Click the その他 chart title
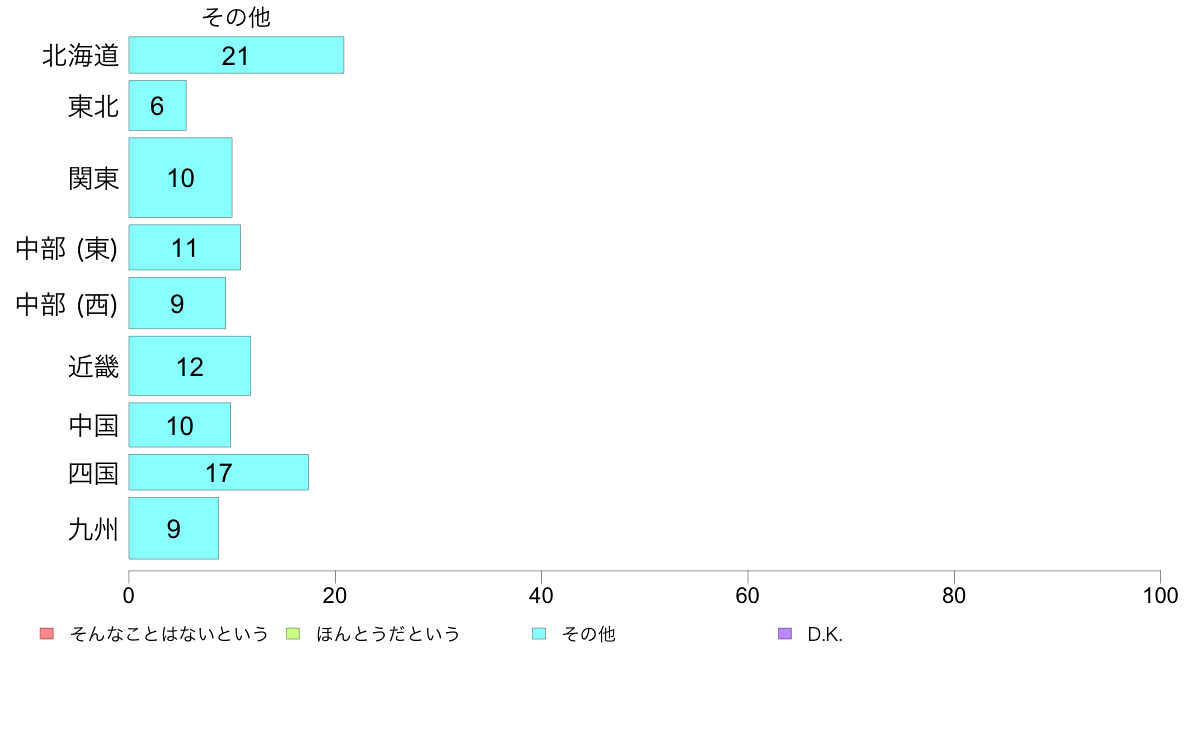1188x736 pixels. click(x=236, y=17)
